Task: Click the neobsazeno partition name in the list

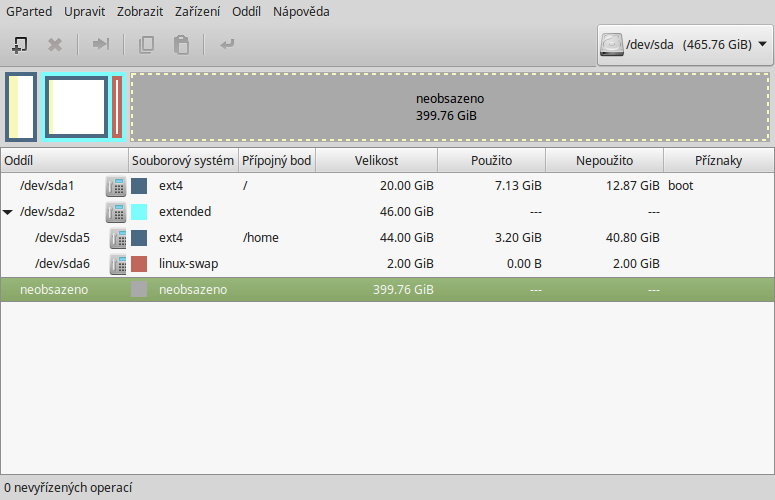Action: click(54, 290)
